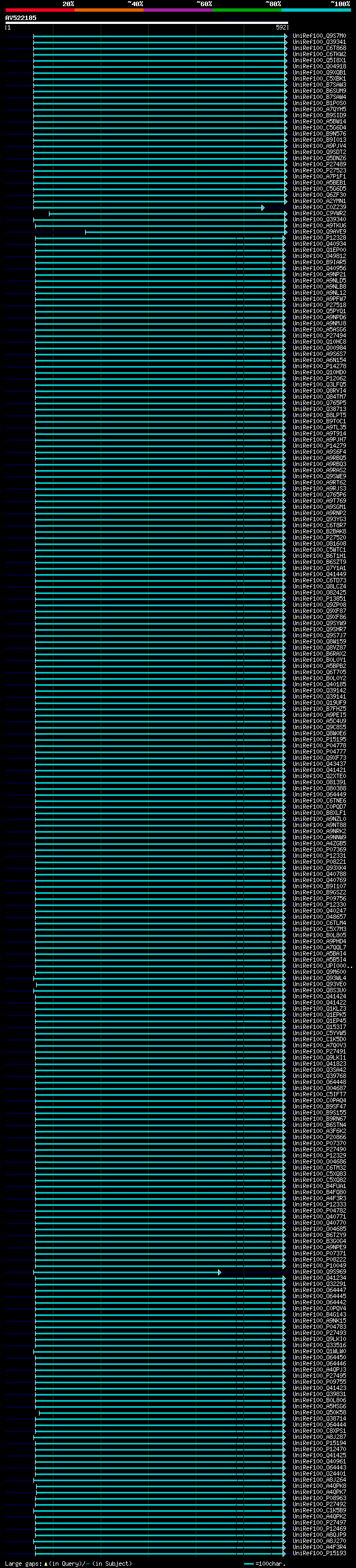Click the short alignment arrowhead of Q9S969

(219, 1272)
